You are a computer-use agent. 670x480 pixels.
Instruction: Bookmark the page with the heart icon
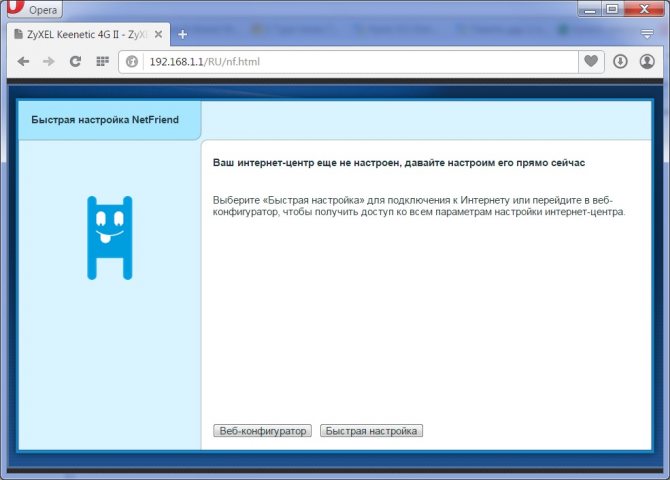tap(591, 61)
